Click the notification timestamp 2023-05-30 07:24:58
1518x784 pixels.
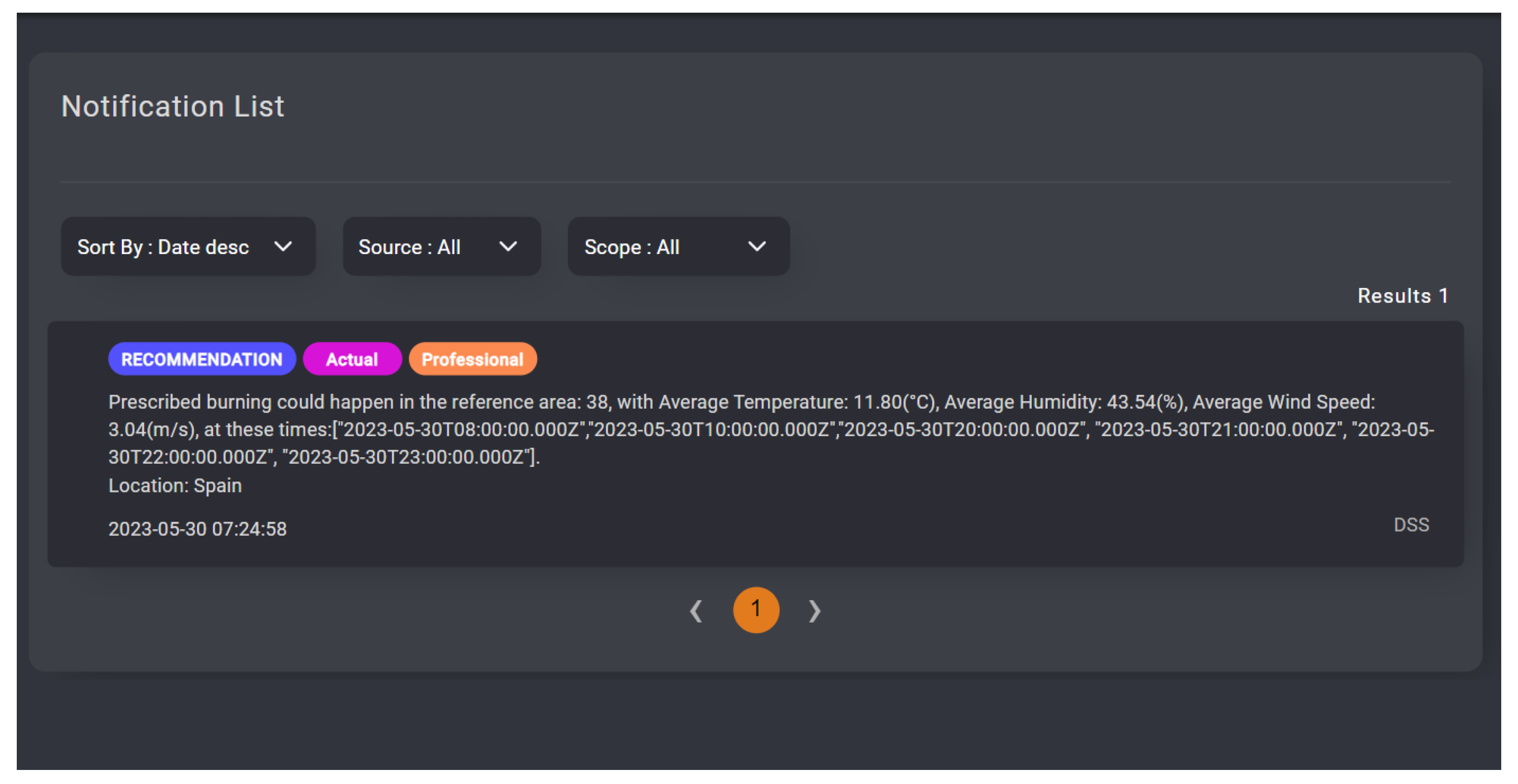pos(198,529)
